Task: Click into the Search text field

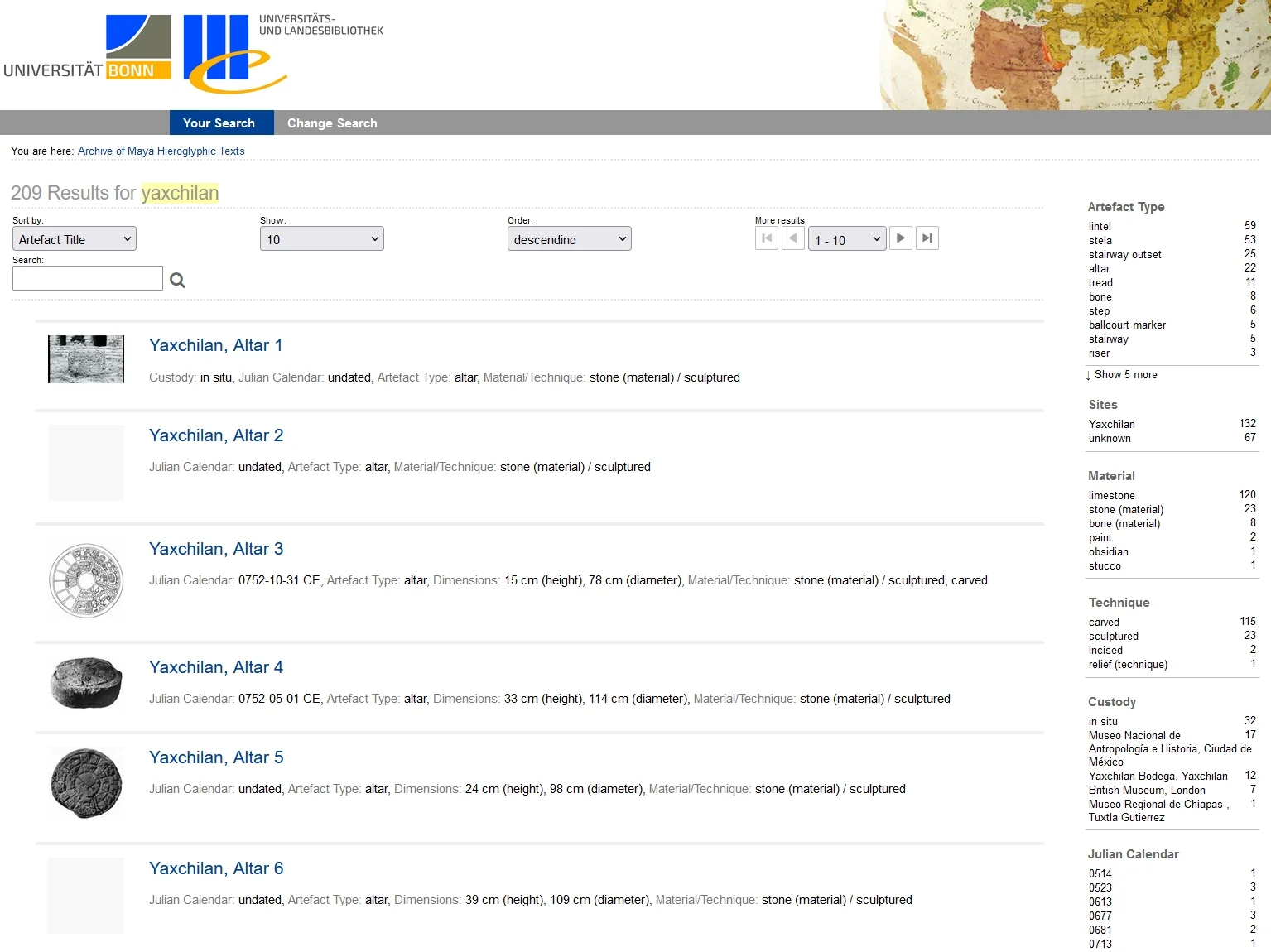Action: [88, 278]
